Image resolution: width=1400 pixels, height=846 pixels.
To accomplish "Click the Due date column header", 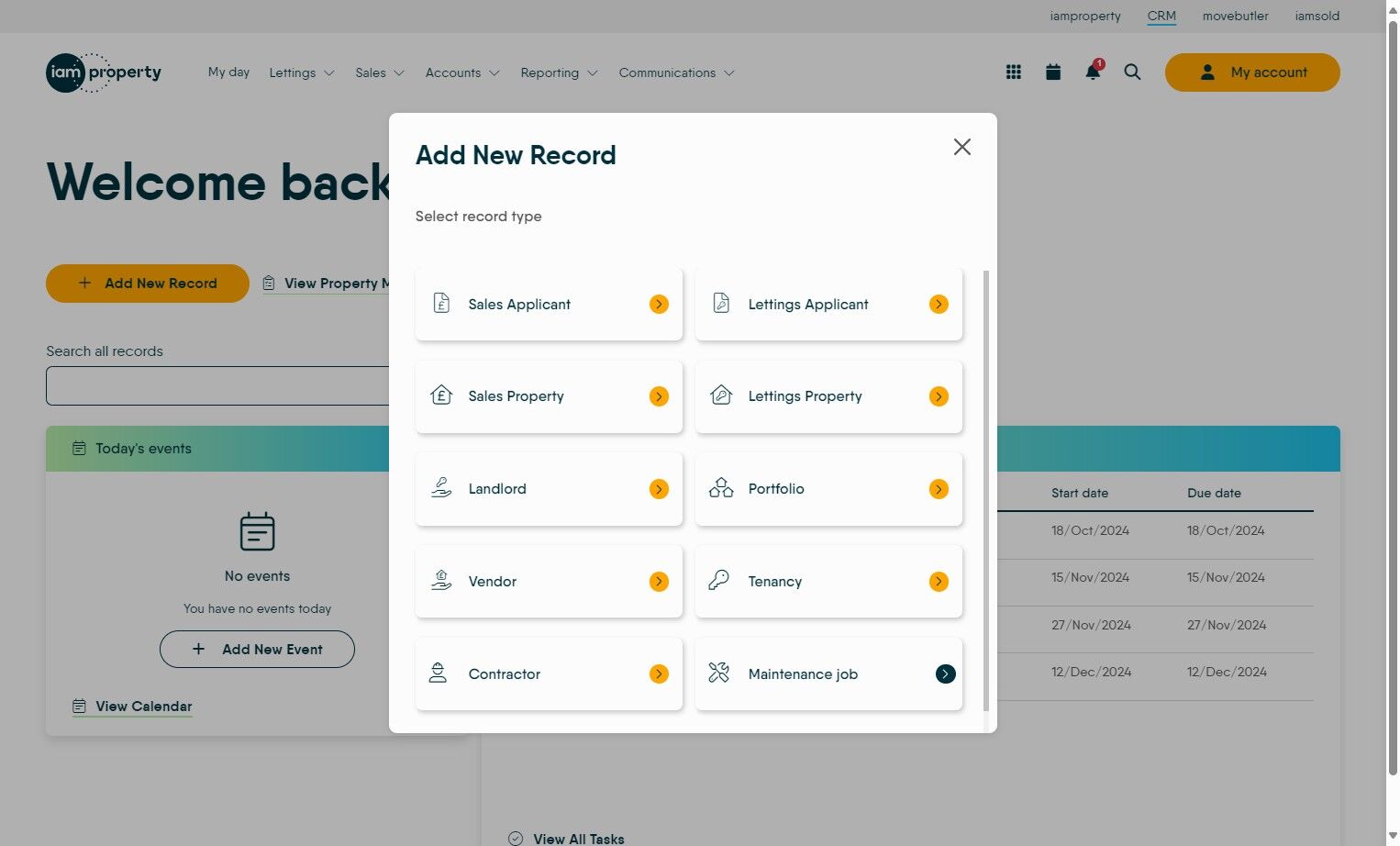I will [x=1214, y=493].
